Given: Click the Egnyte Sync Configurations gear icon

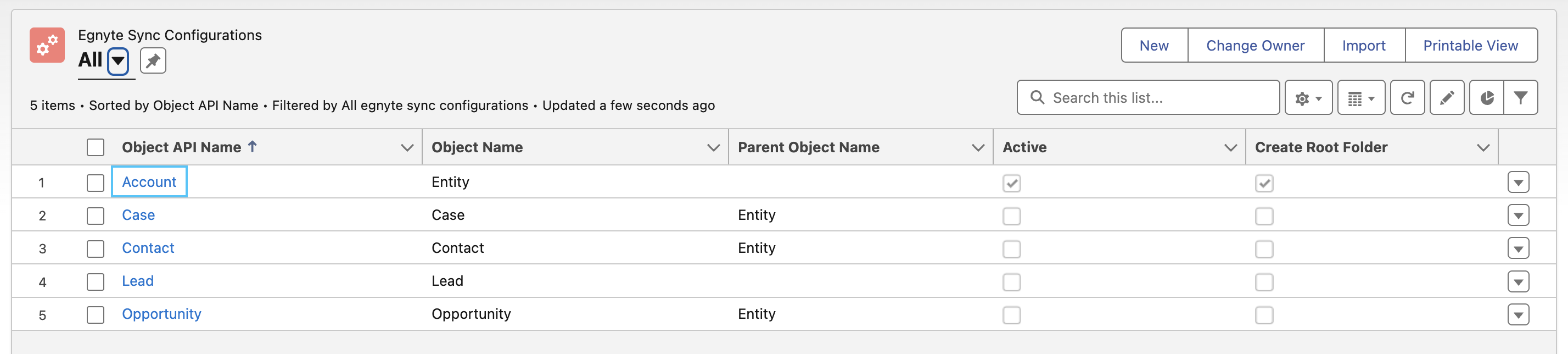Looking at the screenshot, I should (x=47, y=45).
